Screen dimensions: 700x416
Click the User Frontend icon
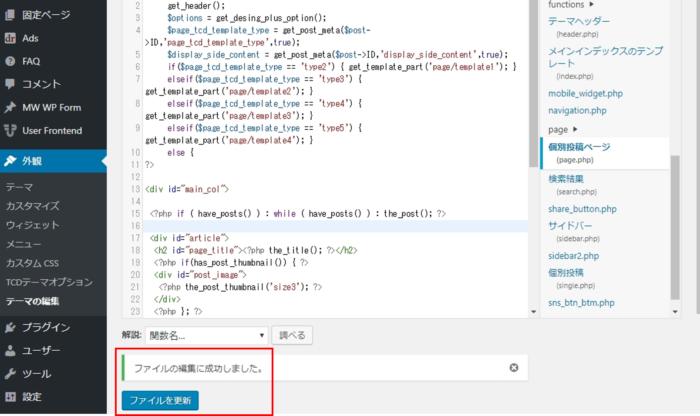10,131
